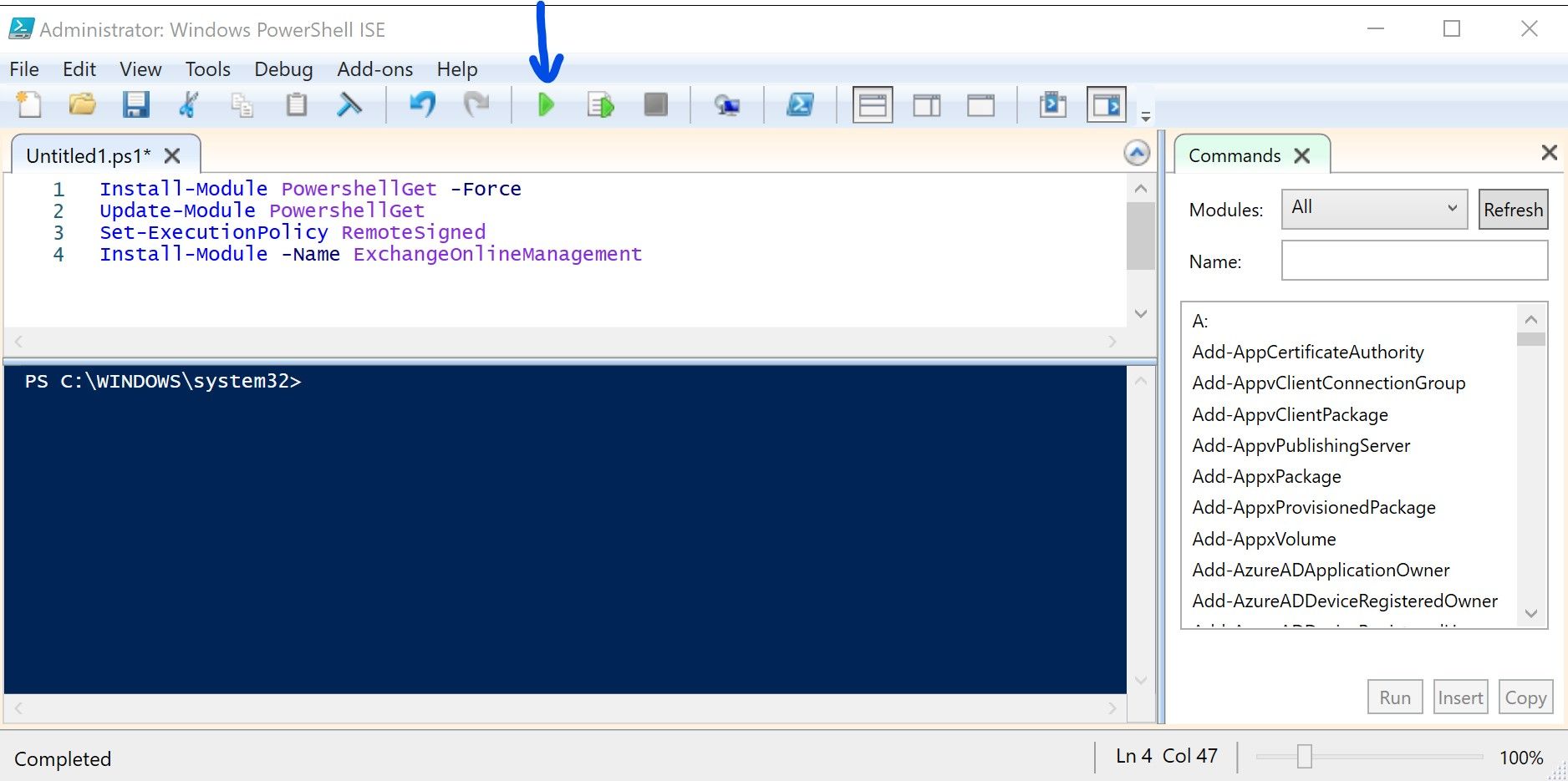
Task: Click the Ln 4 Col 47 status indicator
Action: point(1166,756)
